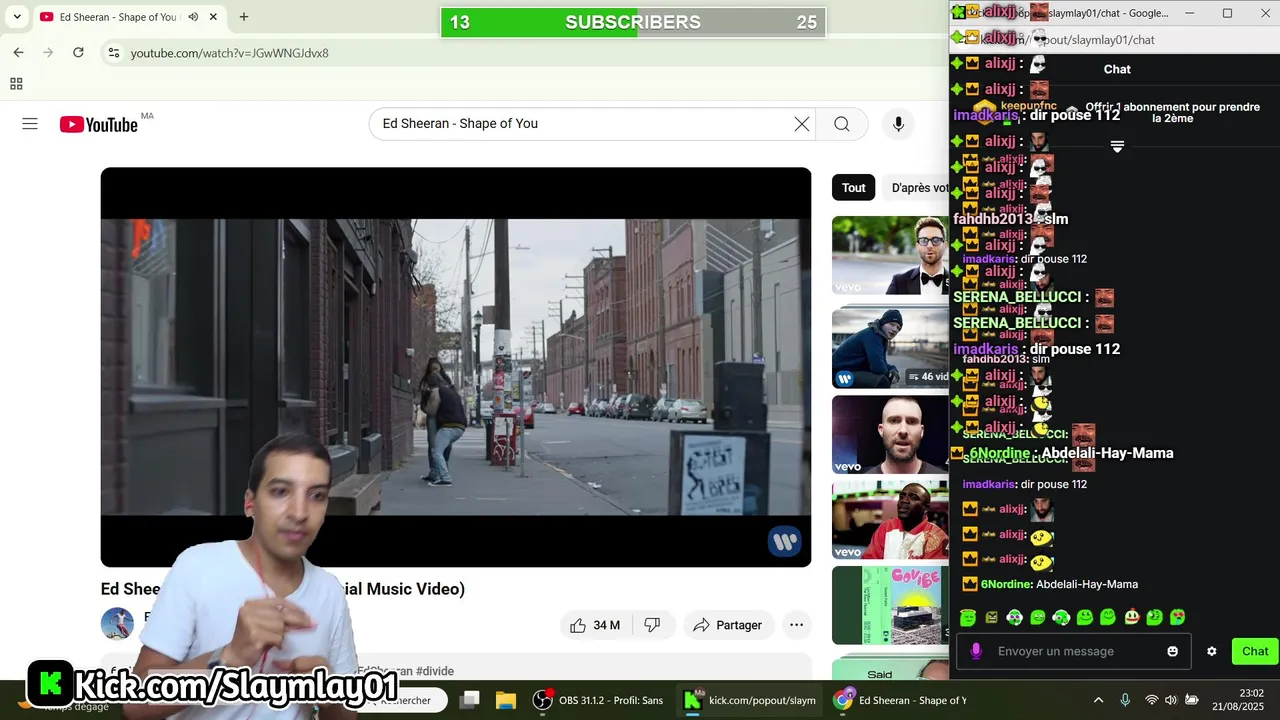Open system tray microphone indicator
This screenshot has width=1280, height=720.
(1125, 700)
